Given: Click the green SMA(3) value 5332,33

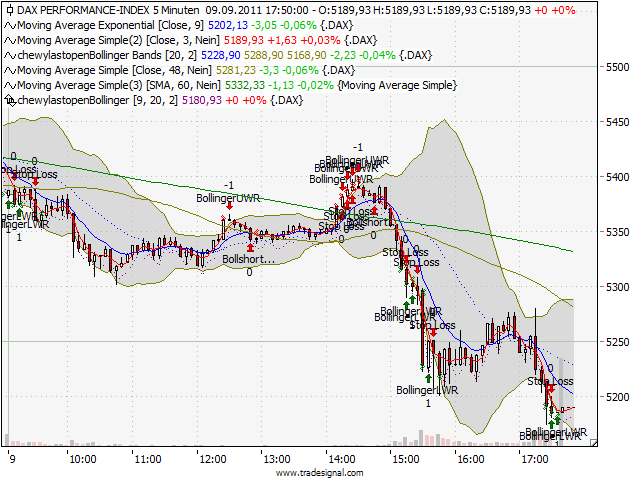Looking at the screenshot, I should point(245,85).
